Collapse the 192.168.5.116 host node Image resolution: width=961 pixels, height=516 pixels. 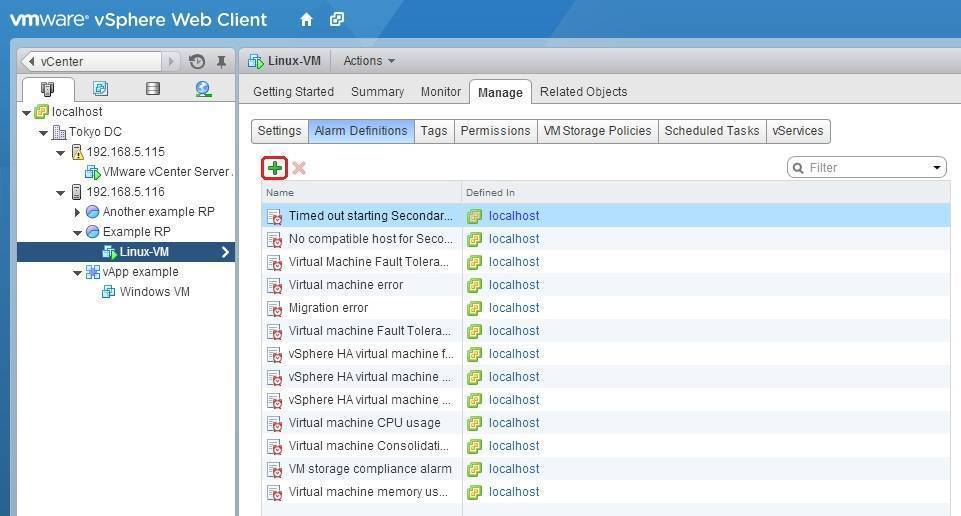(60, 193)
